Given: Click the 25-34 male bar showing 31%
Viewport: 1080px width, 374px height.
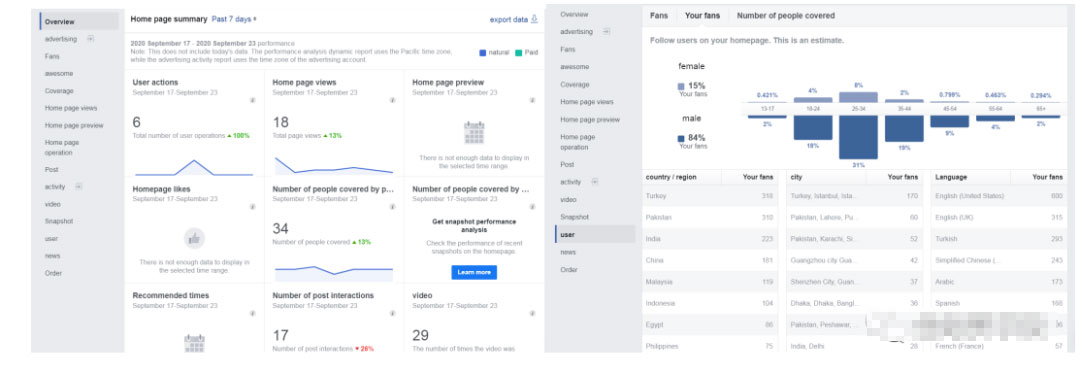Looking at the screenshot, I should [x=858, y=137].
